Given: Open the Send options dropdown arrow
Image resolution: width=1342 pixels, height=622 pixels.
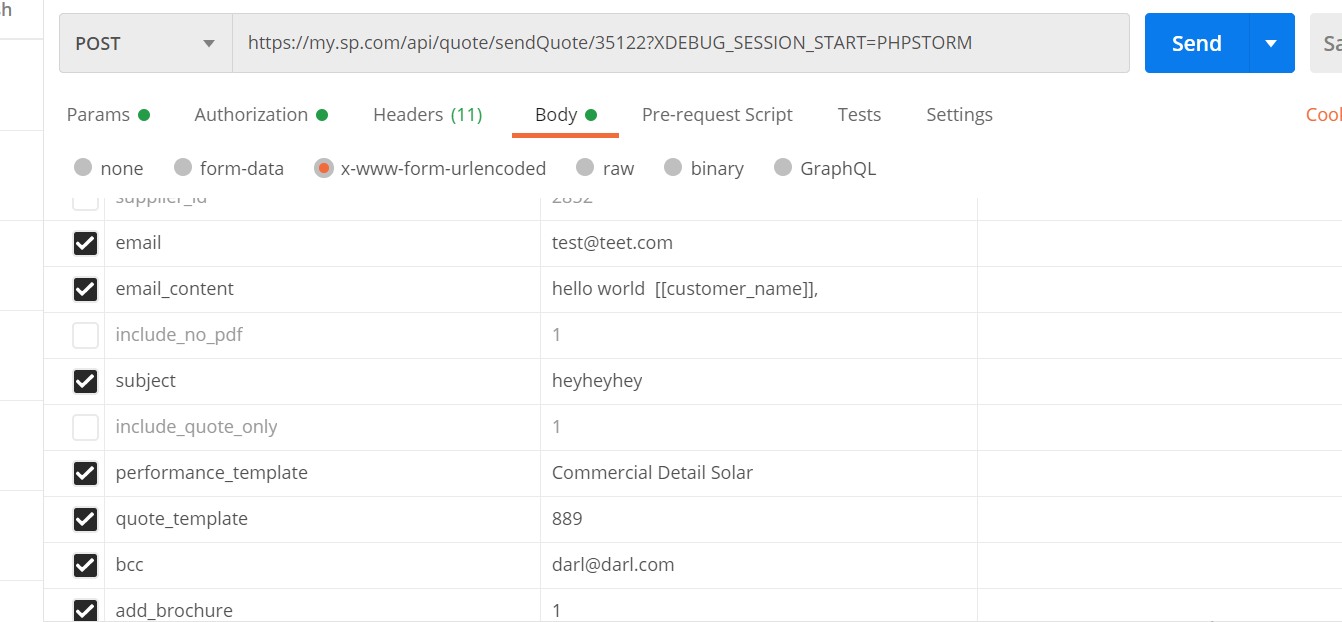Looking at the screenshot, I should click(x=1271, y=44).
